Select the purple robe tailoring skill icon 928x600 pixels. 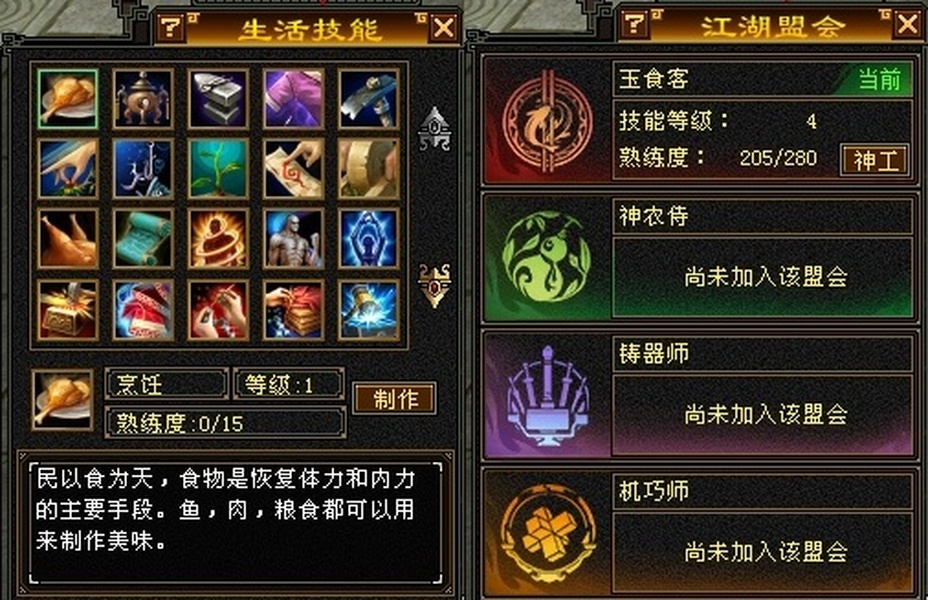pyautogui.click(x=294, y=99)
